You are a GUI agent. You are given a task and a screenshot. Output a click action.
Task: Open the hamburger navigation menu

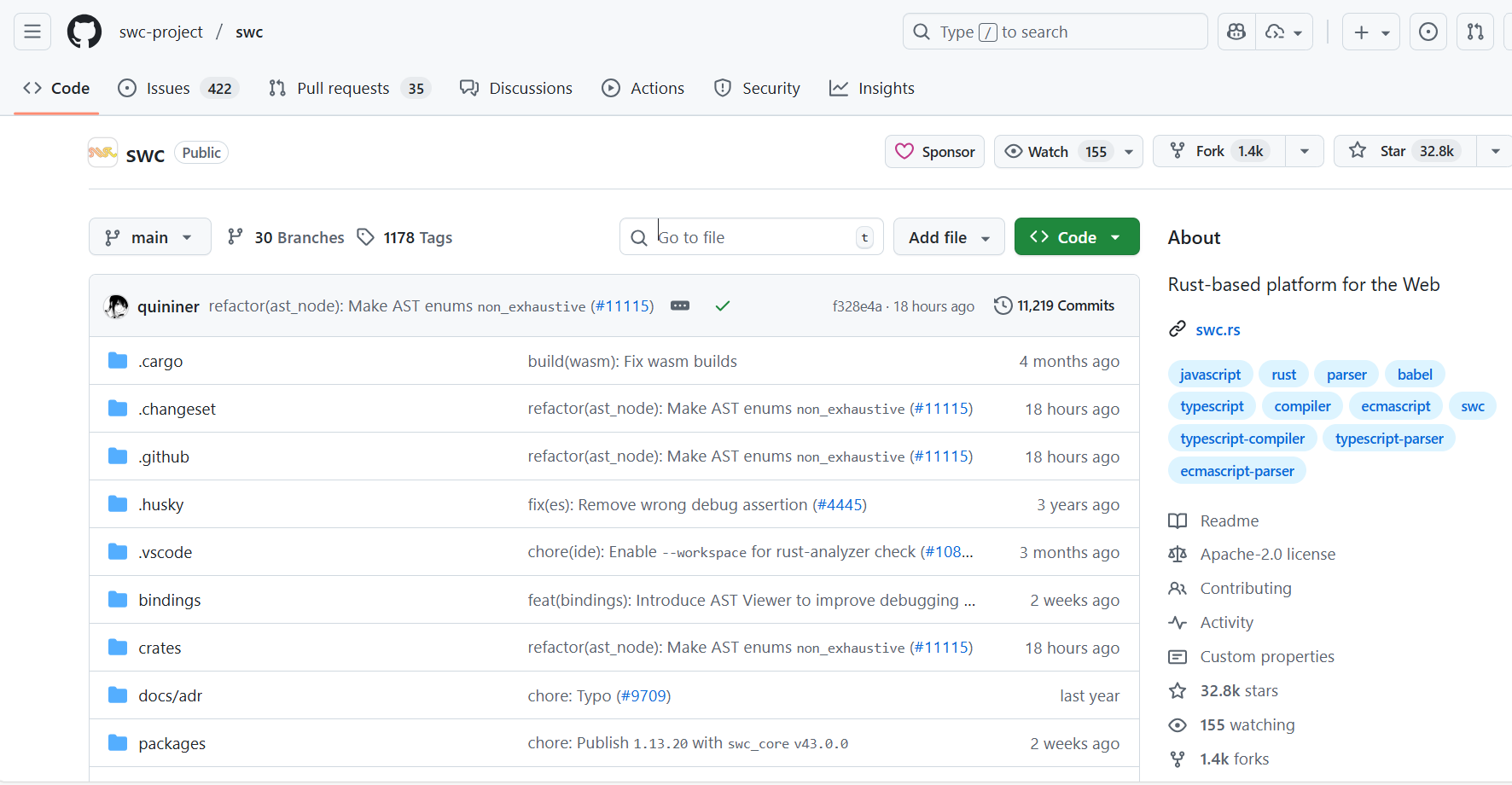click(32, 32)
